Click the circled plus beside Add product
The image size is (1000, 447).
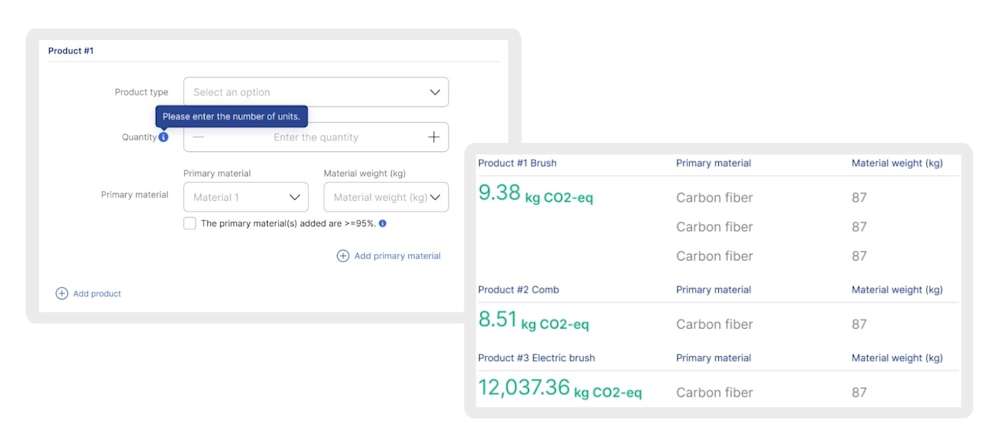tap(62, 293)
